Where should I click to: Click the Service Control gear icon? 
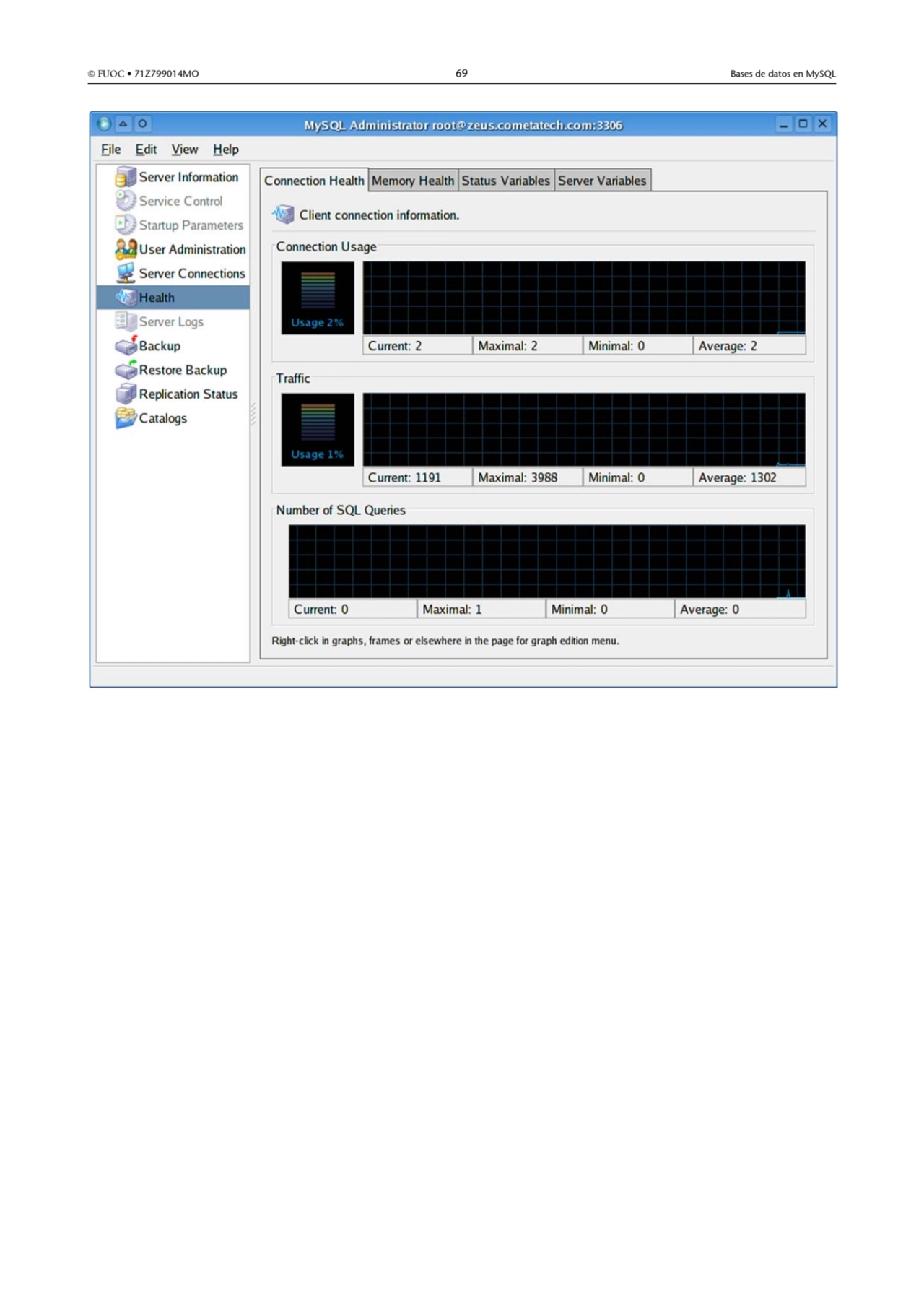click(x=126, y=201)
